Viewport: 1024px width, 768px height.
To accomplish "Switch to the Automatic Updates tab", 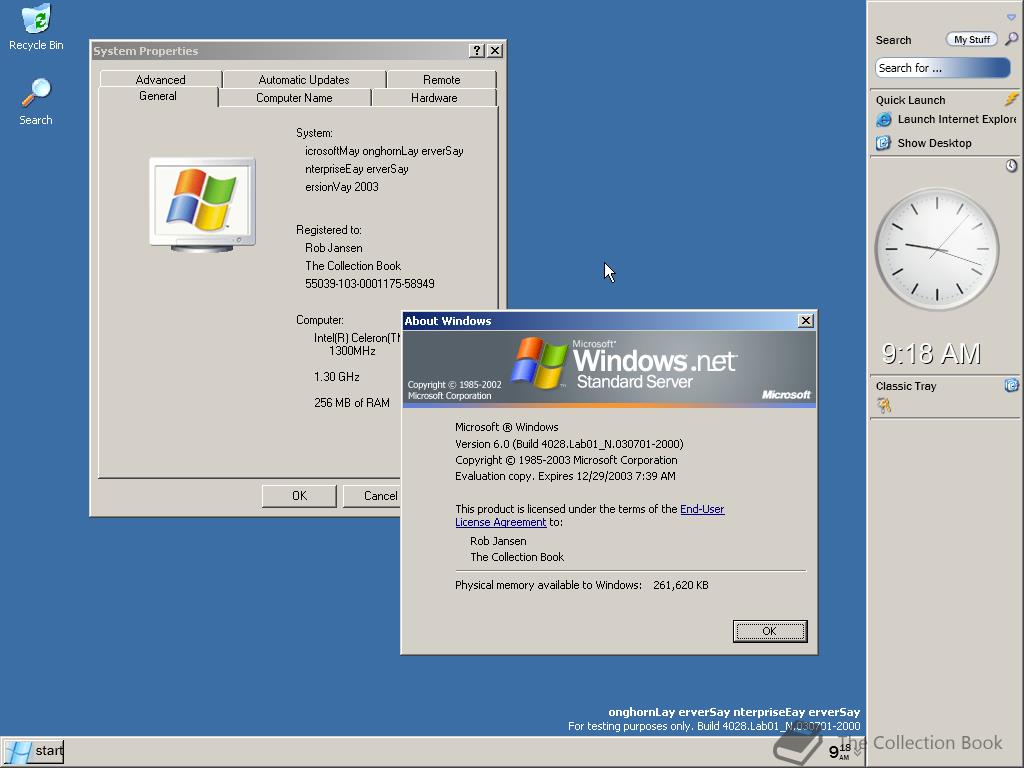I will pyautogui.click(x=304, y=80).
